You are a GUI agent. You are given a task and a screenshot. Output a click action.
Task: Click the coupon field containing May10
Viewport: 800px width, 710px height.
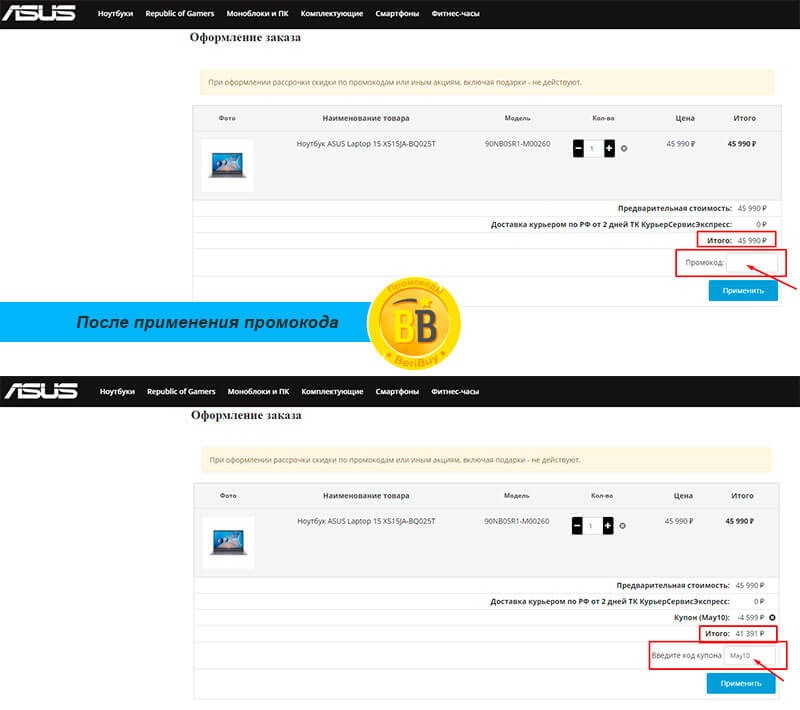[751, 655]
